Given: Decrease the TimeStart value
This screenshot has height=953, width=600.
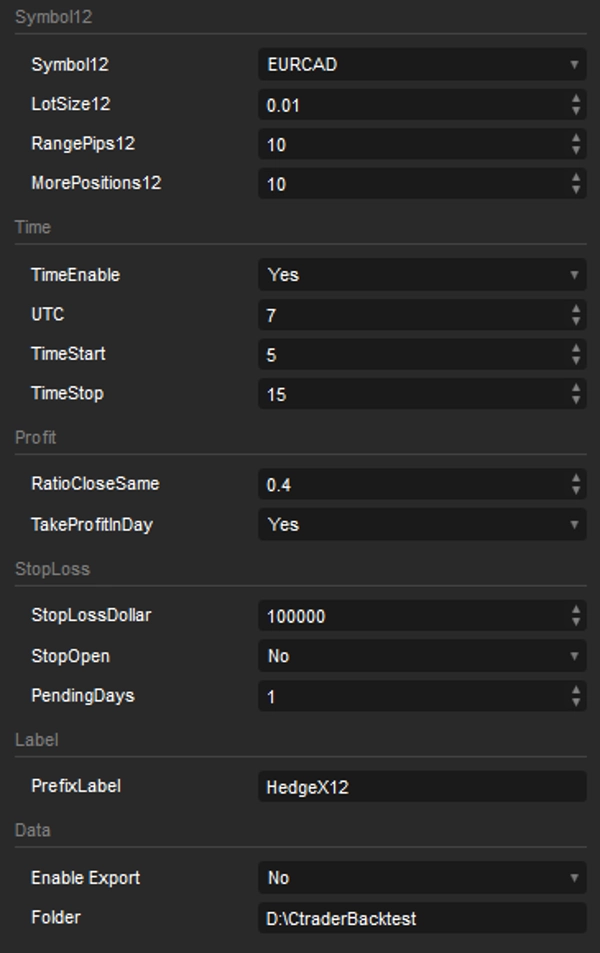Looking at the screenshot, I should tap(575, 358).
